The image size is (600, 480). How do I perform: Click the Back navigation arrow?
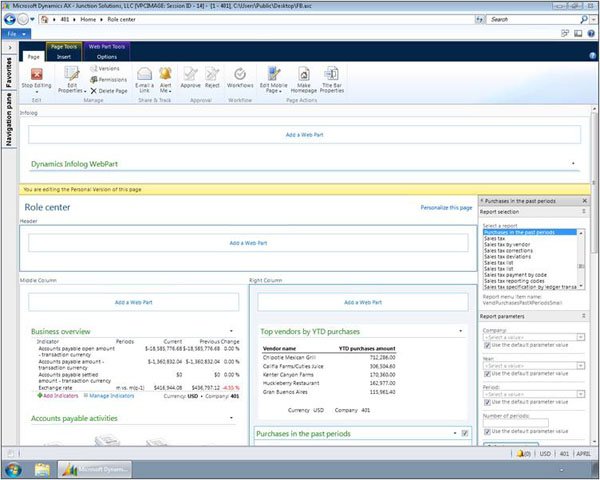(x=10, y=19)
